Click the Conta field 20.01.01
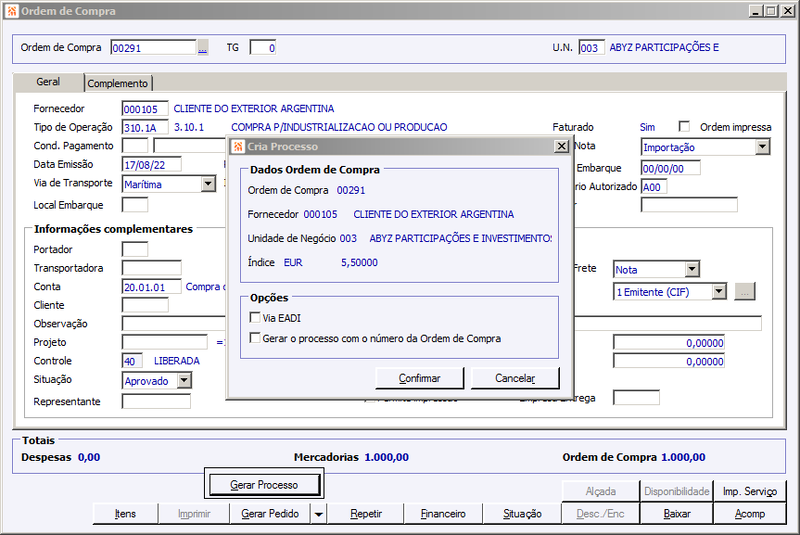This screenshot has height=535, width=800. (x=152, y=287)
